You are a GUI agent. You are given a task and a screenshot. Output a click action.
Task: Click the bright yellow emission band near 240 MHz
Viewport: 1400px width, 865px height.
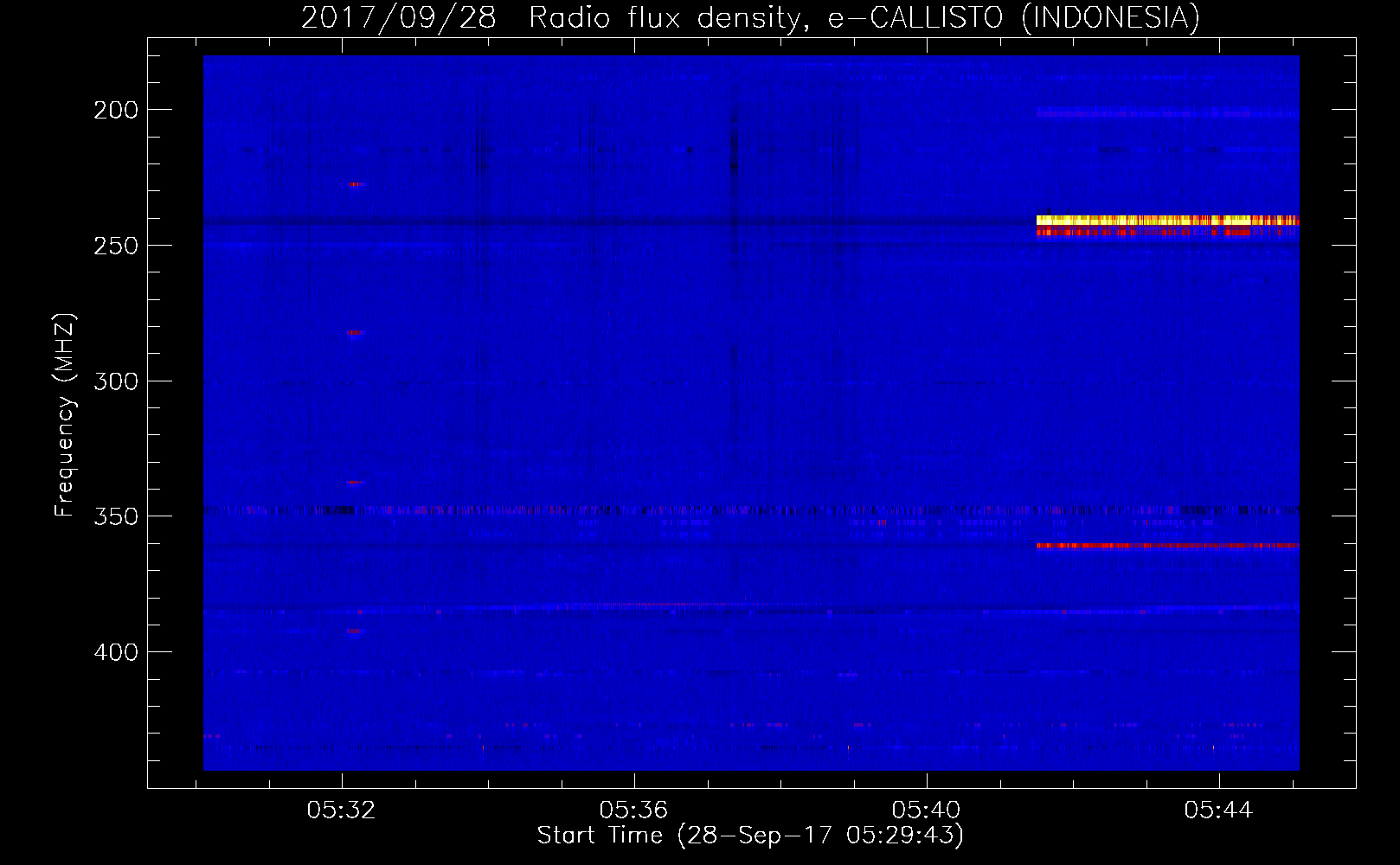click(x=1167, y=221)
